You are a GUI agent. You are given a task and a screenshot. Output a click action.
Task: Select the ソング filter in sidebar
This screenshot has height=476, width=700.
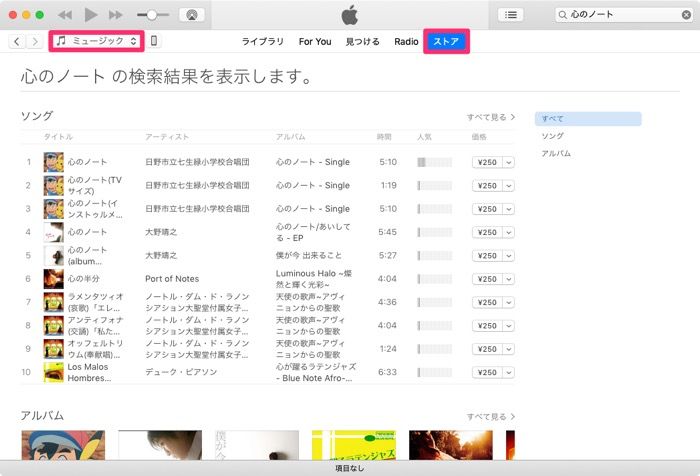(x=553, y=136)
